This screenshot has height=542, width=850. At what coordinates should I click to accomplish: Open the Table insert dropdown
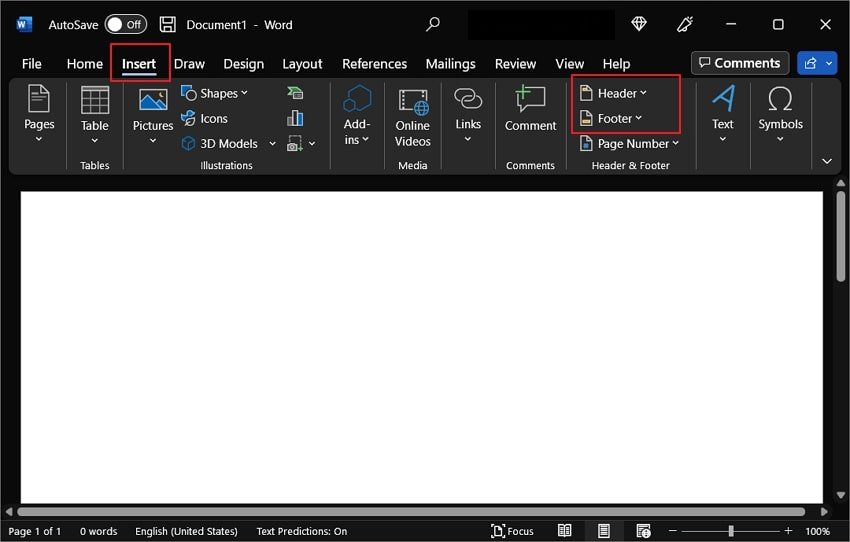point(95,115)
